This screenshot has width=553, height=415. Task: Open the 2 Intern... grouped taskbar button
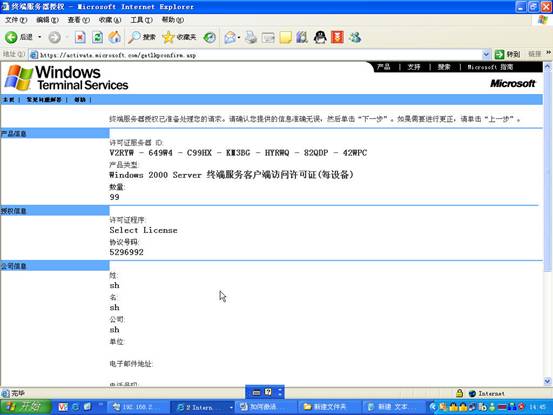coord(201,407)
